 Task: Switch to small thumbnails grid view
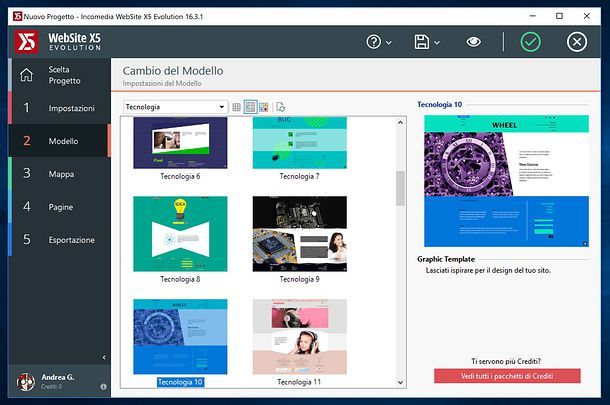coord(236,107)
